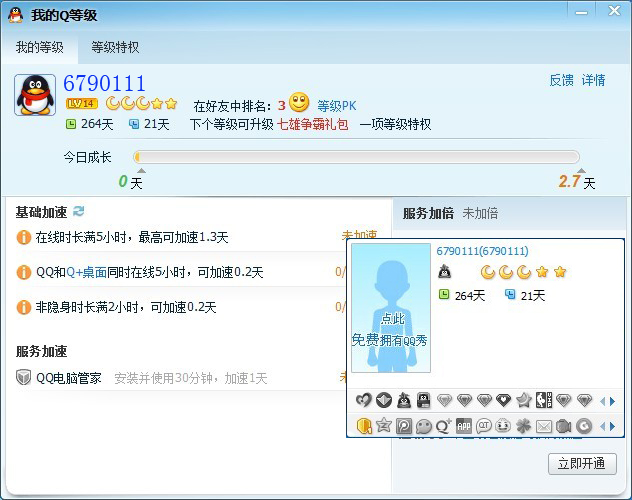
Task: Click the large 6790111 account number
Action: point(104,83)
